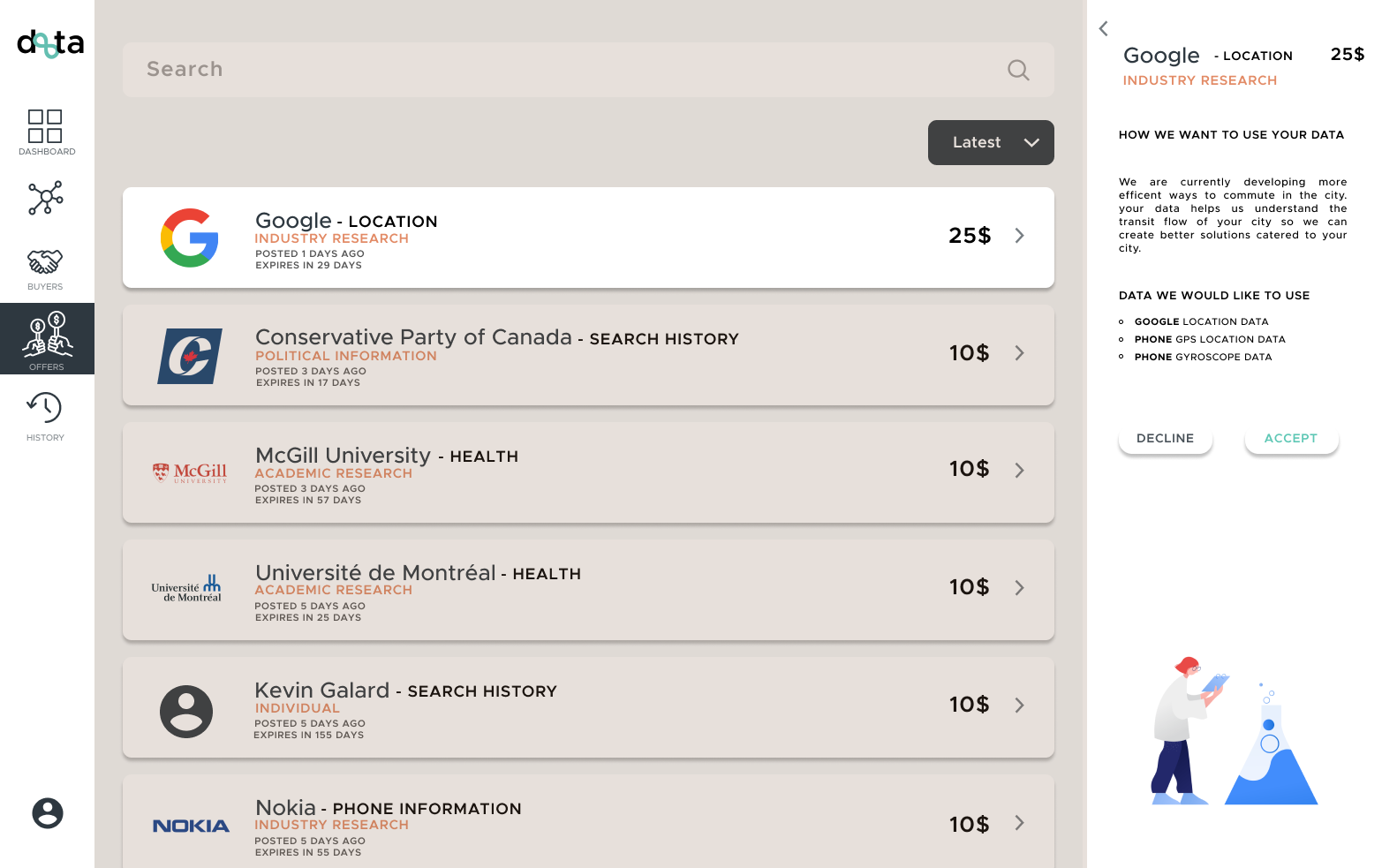
Task: Select the Offers sidebar item
Action: click(47, 339)
